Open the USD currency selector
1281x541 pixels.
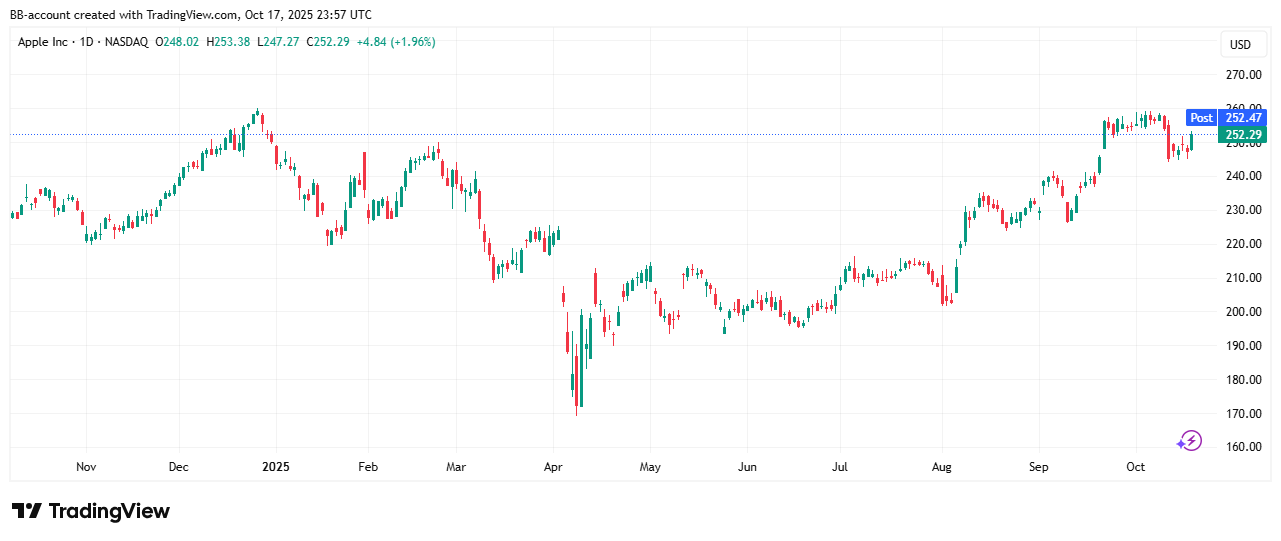click(1240, 45)
